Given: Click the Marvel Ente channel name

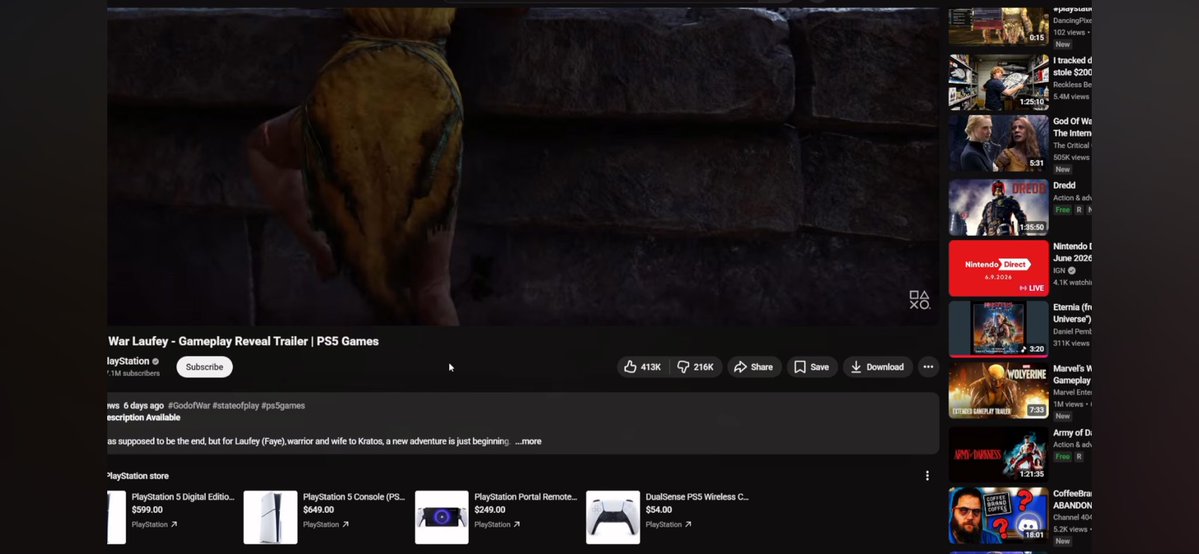Looking at the screenshot, I should [x=1072, y=393].
